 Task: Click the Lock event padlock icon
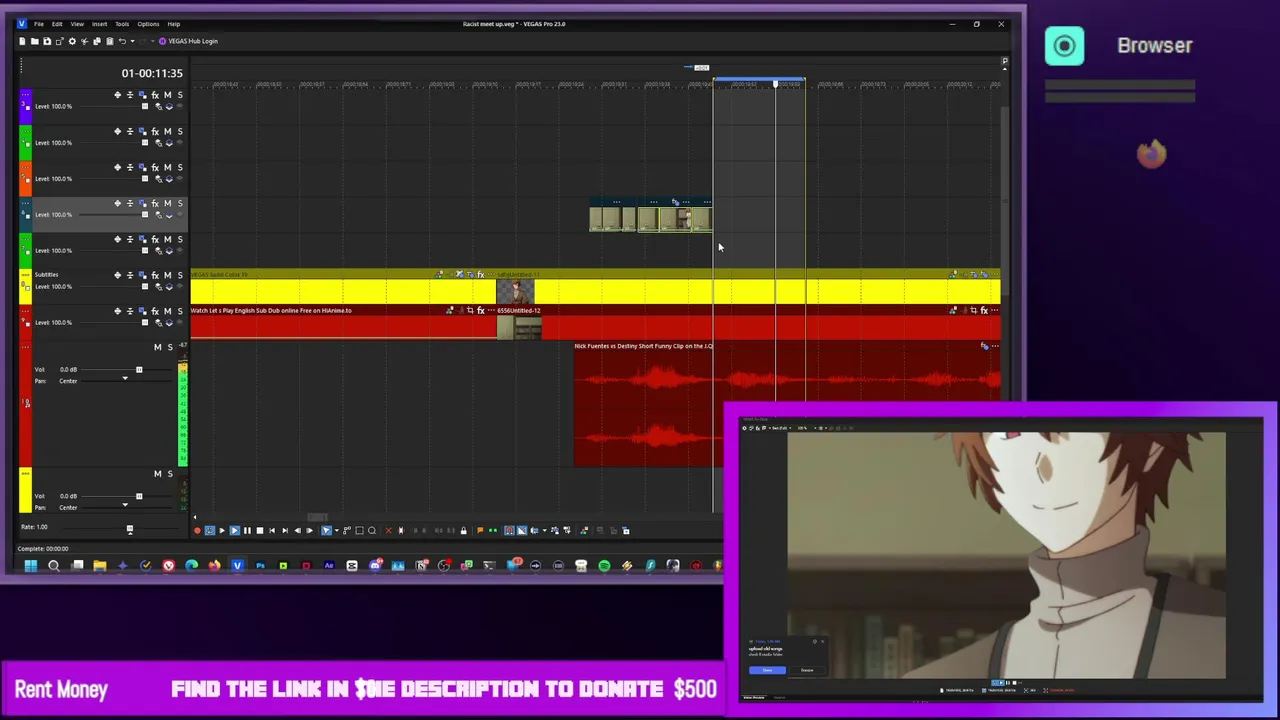point(463,530)
